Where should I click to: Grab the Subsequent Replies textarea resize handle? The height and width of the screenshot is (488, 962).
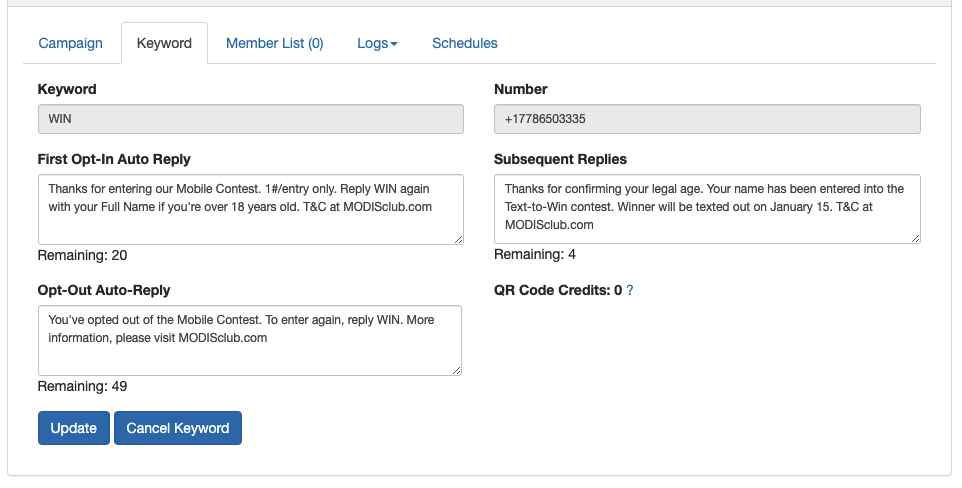(x=915, y=238)
